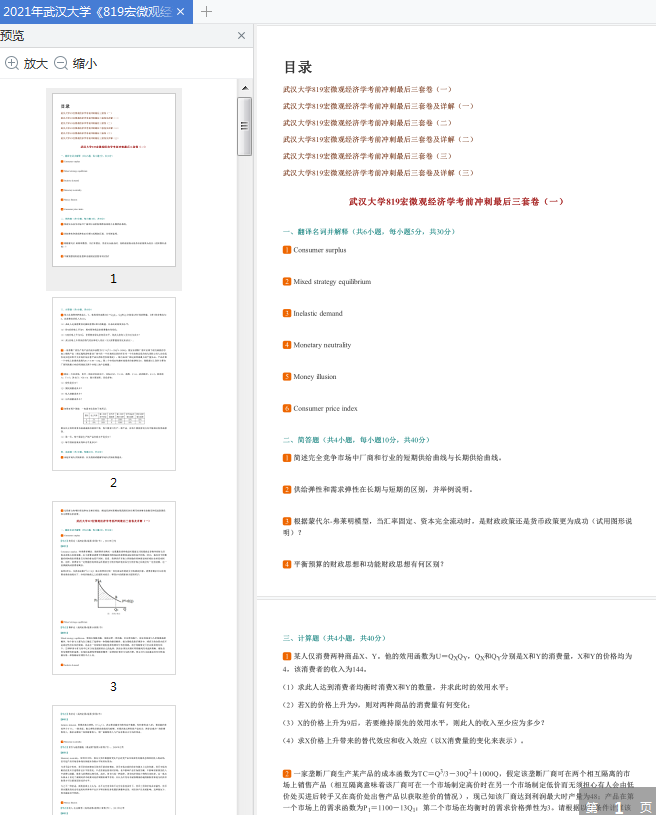656x815 pixels.
Task: Click the zoom in magnifier icon
Action: coord(11,63)
